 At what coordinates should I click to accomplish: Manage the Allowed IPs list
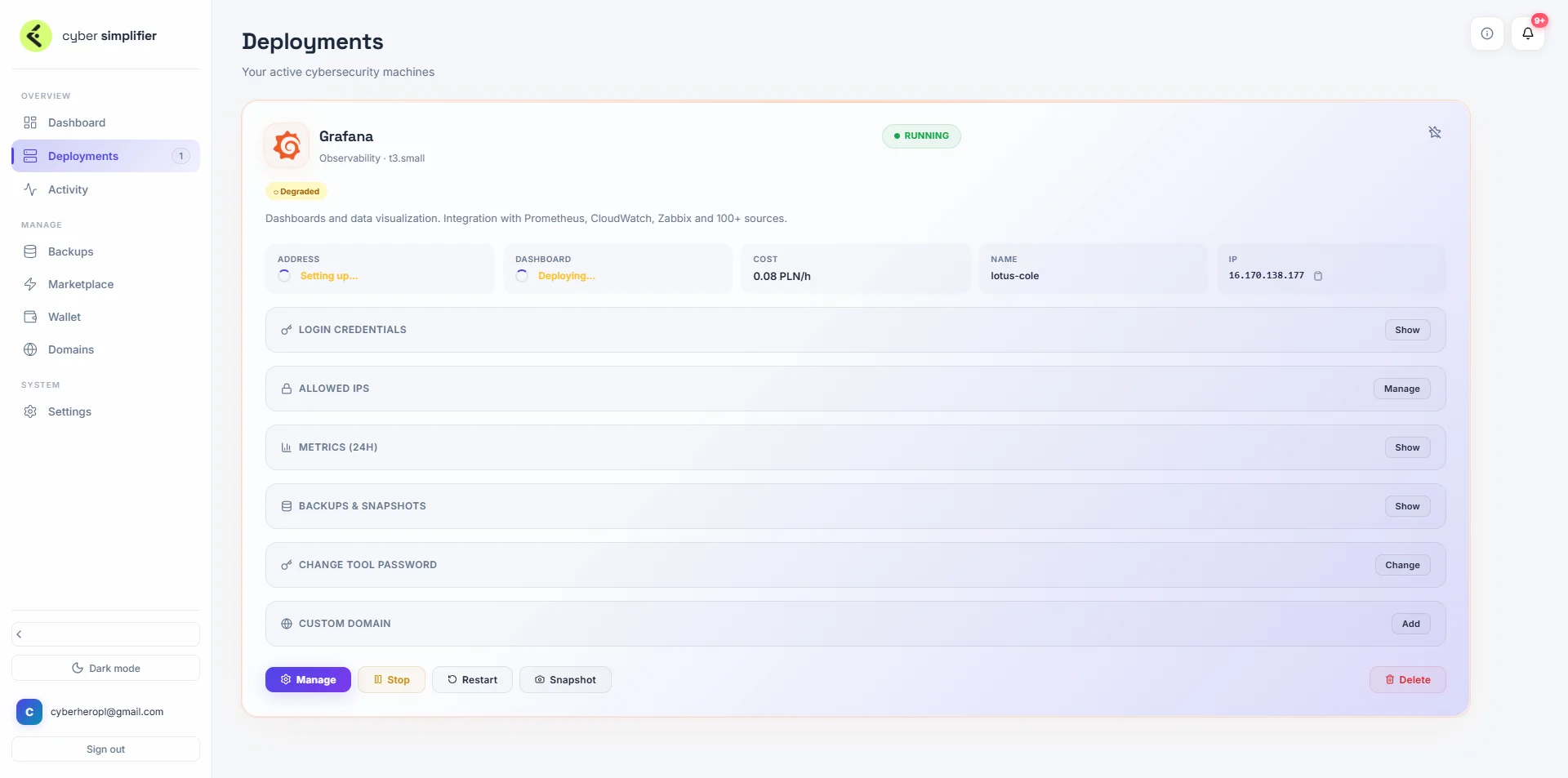[x=1401, y=389]
